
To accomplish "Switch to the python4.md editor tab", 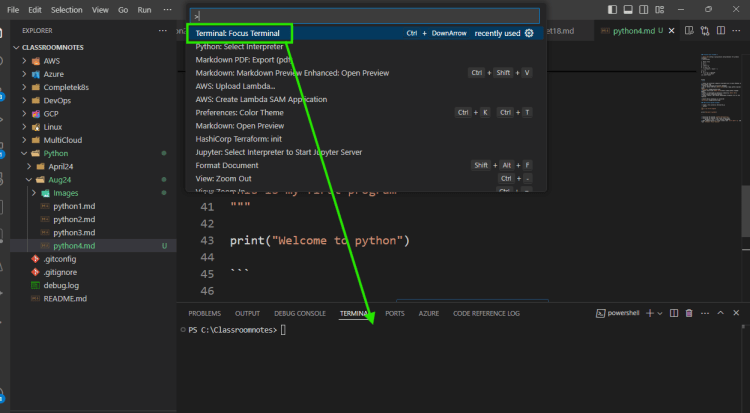I will tap(634, 31).
